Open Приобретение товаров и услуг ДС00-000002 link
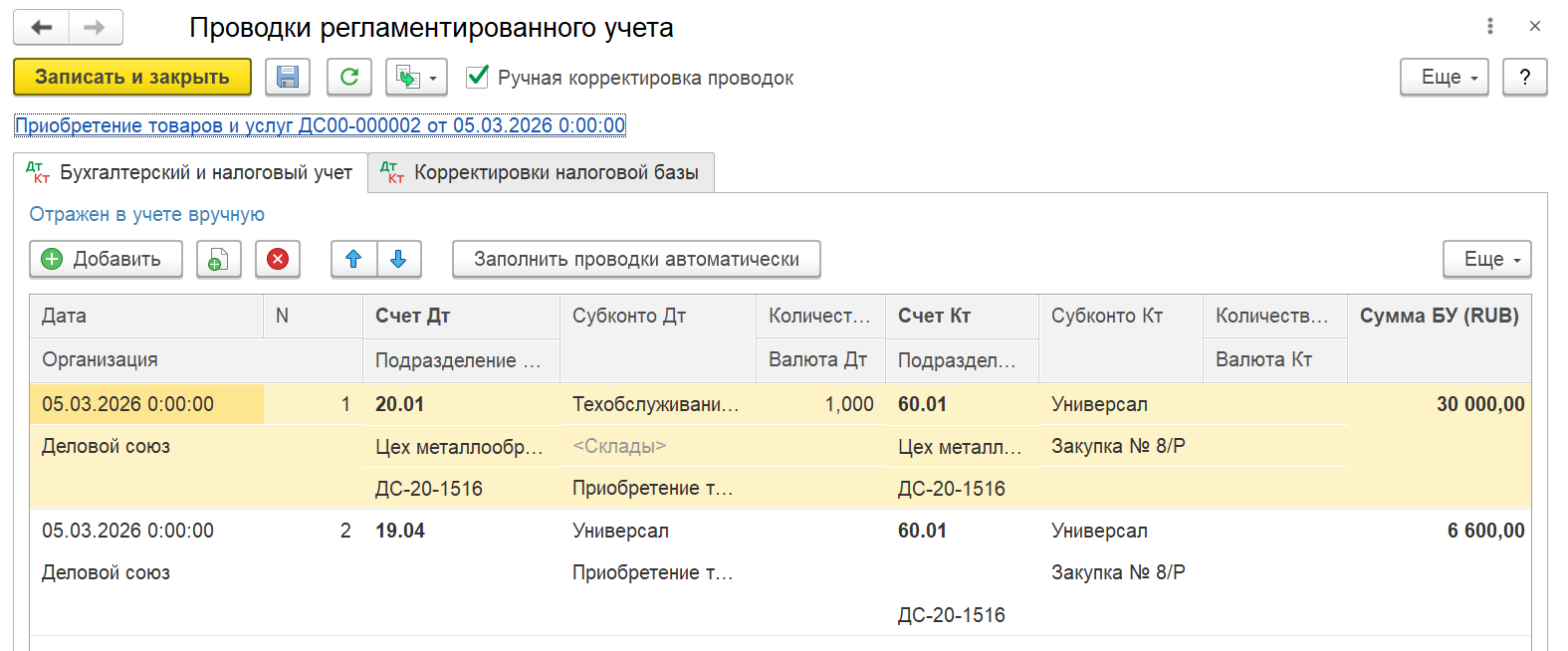1568x651 pixels. (321, 125)
